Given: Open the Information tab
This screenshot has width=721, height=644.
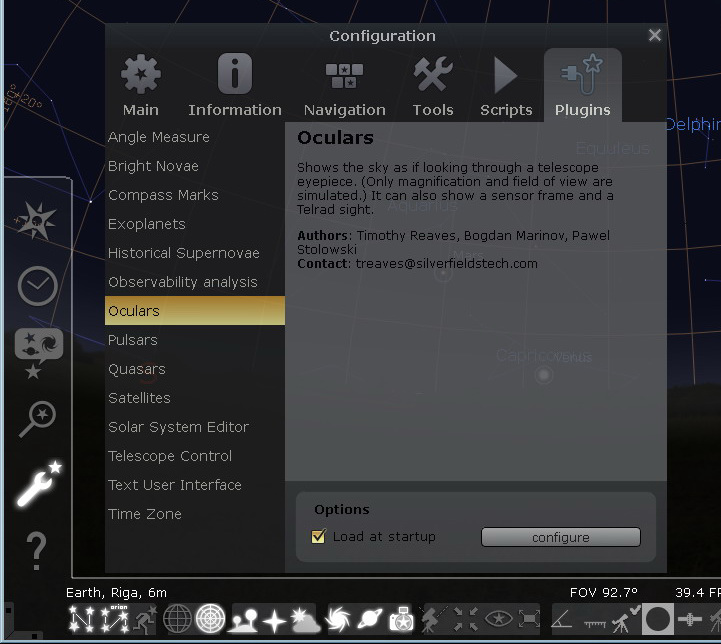Looking at the screenshot, I should (x=235, y=87).
